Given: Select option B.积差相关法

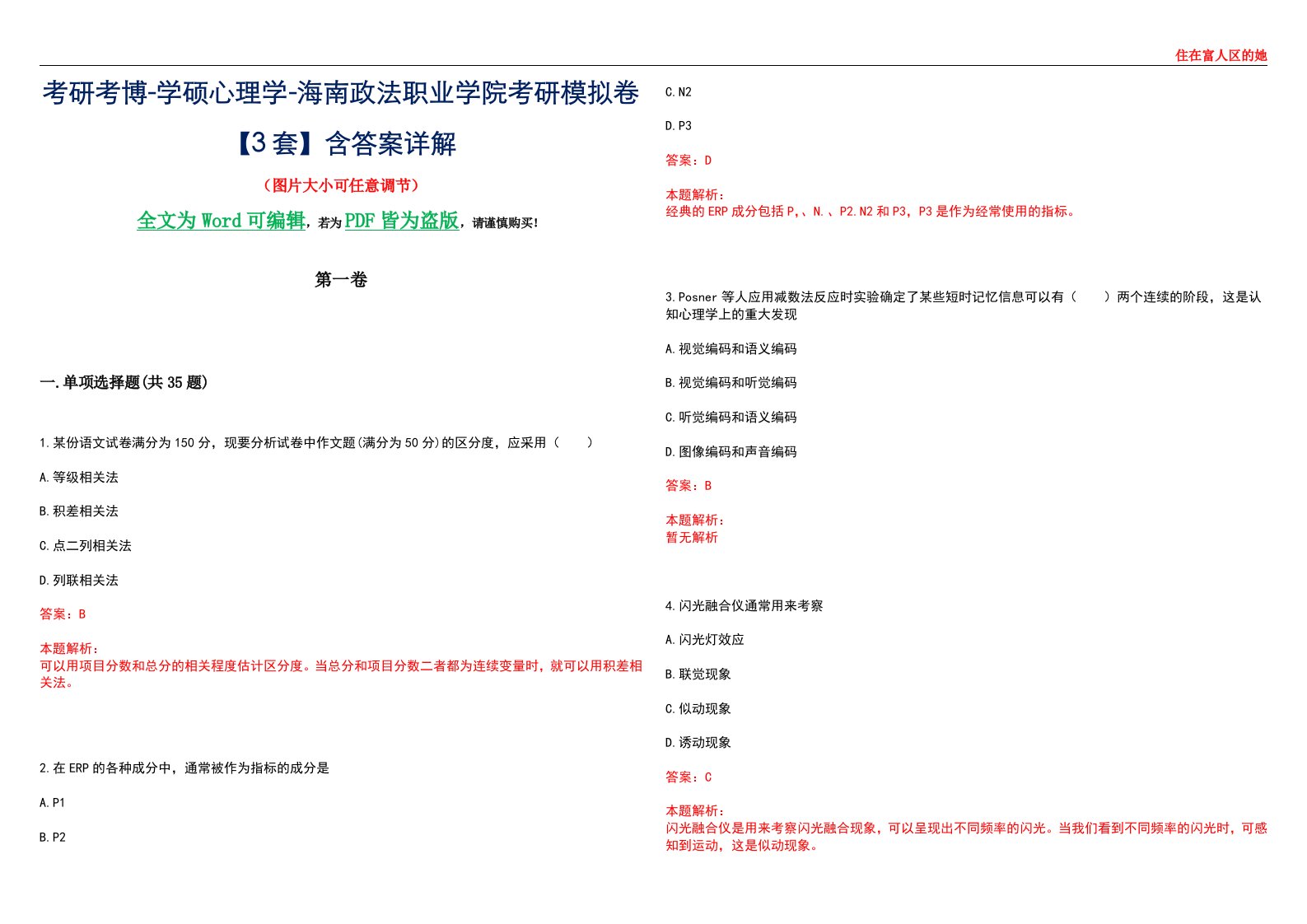Looking at the screenshot, I should [x=79, y=511].
